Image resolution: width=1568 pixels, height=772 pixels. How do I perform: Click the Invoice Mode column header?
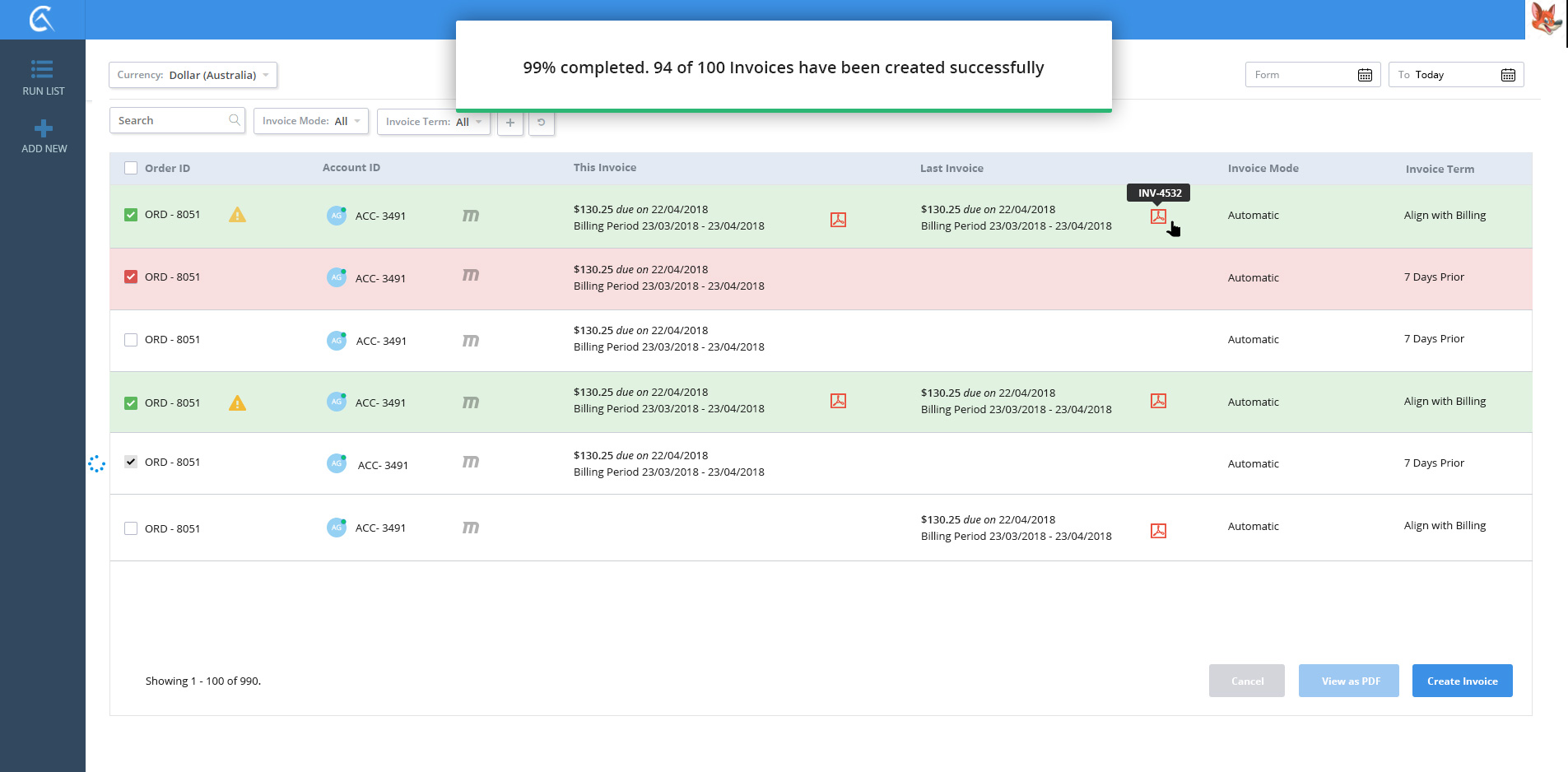click(x=1263, y=168)
